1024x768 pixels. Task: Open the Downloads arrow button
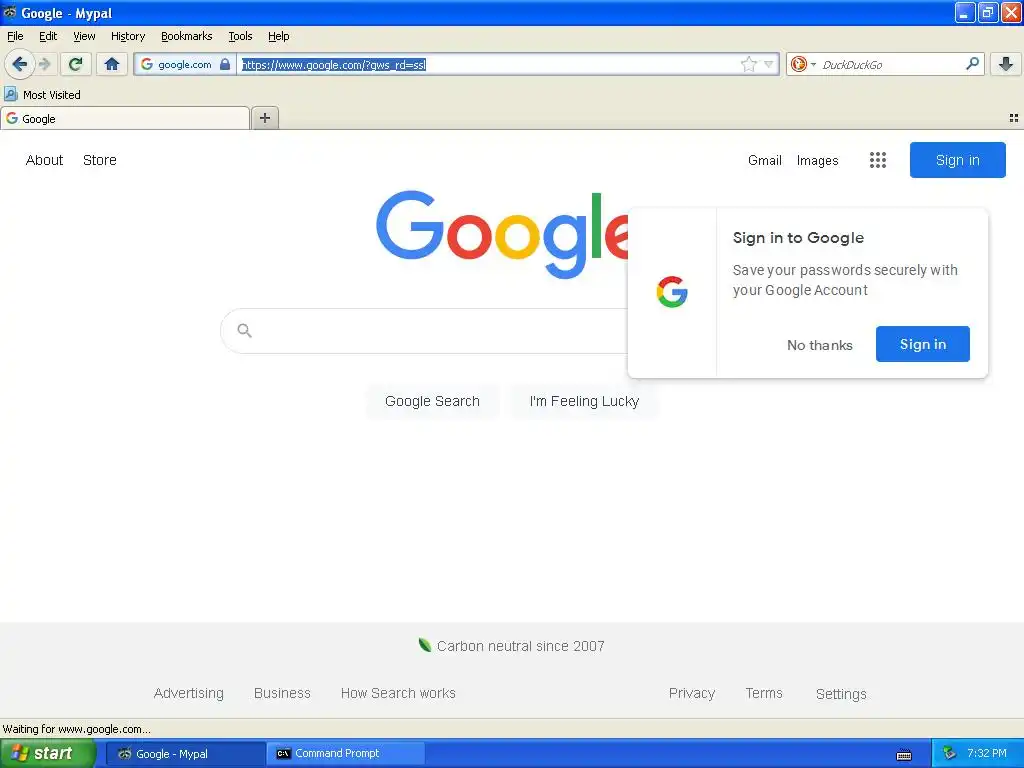[x=1006, y=64]
